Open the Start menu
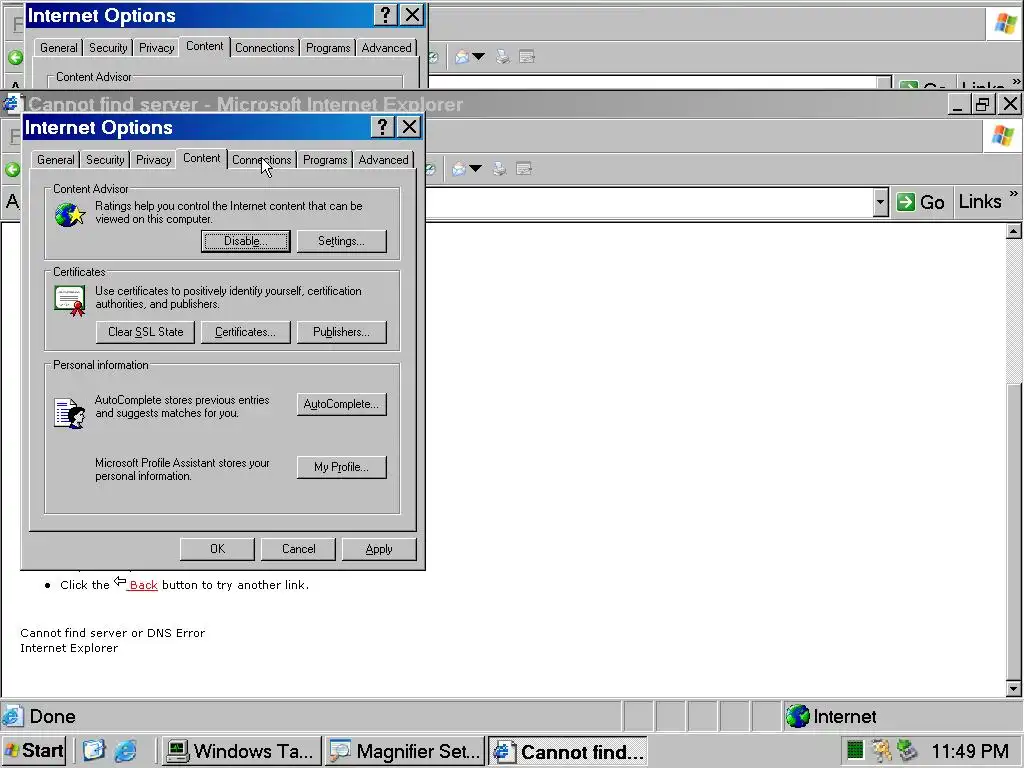The width and height of the screenshot is (1024, 768). (34, 751)
